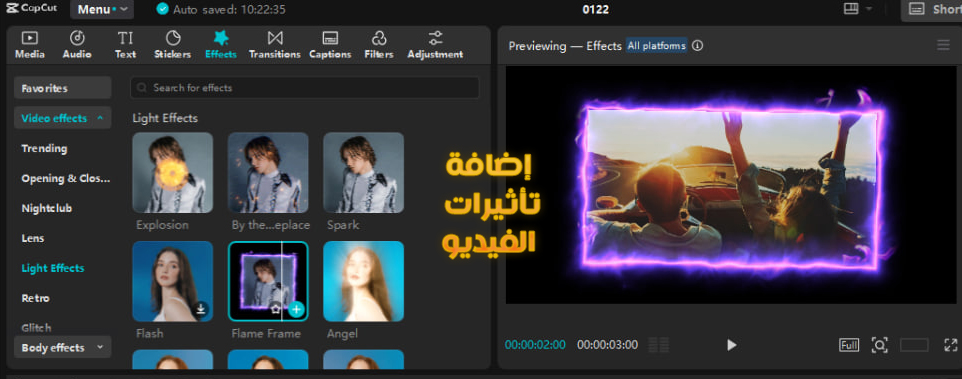Viewport: 962px width, 379px height.
Task: Click the preview video frame
Action: coord(731,185)
